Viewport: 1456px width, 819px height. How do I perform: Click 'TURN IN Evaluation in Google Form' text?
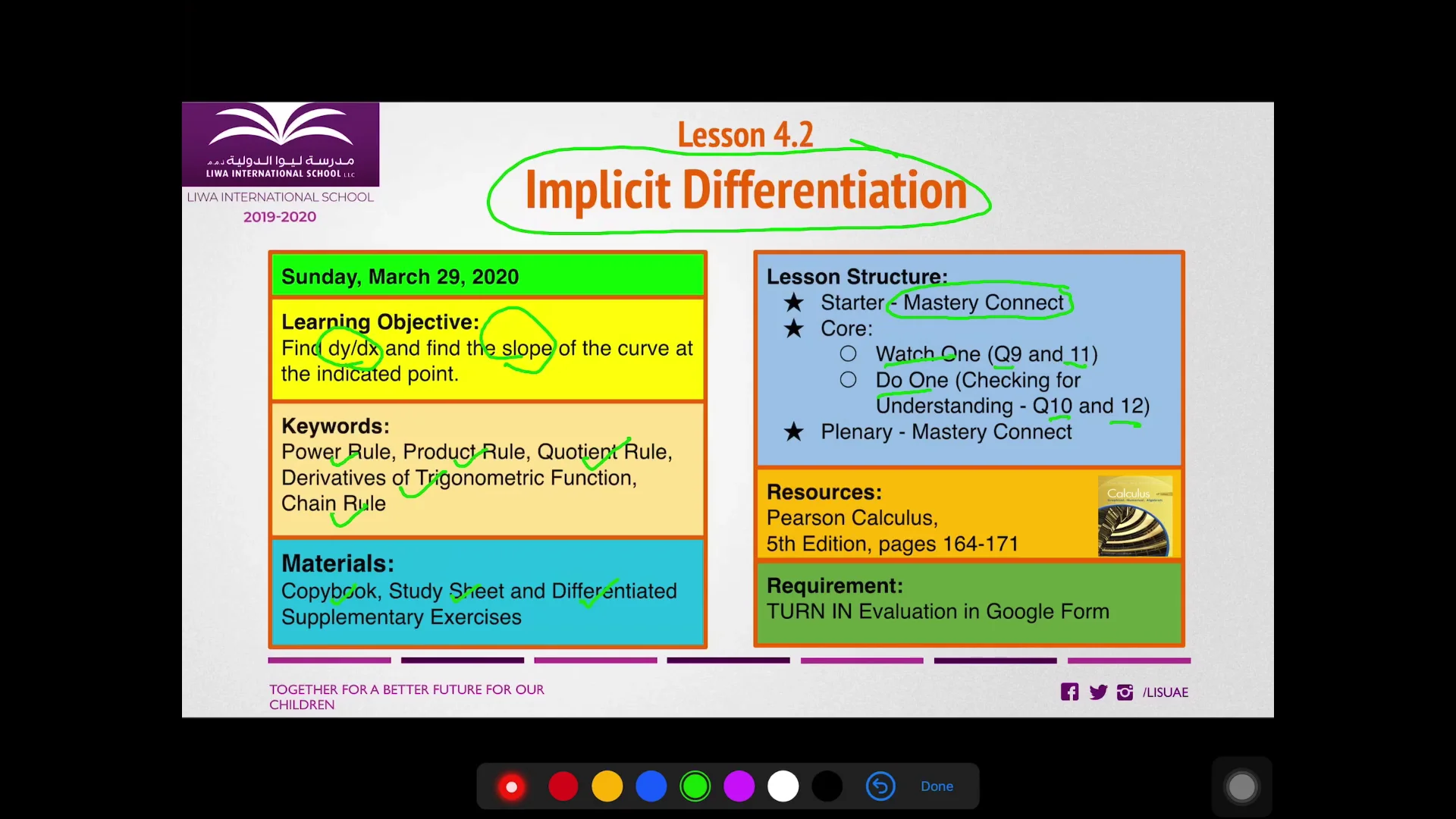click(x=938, y=611)
